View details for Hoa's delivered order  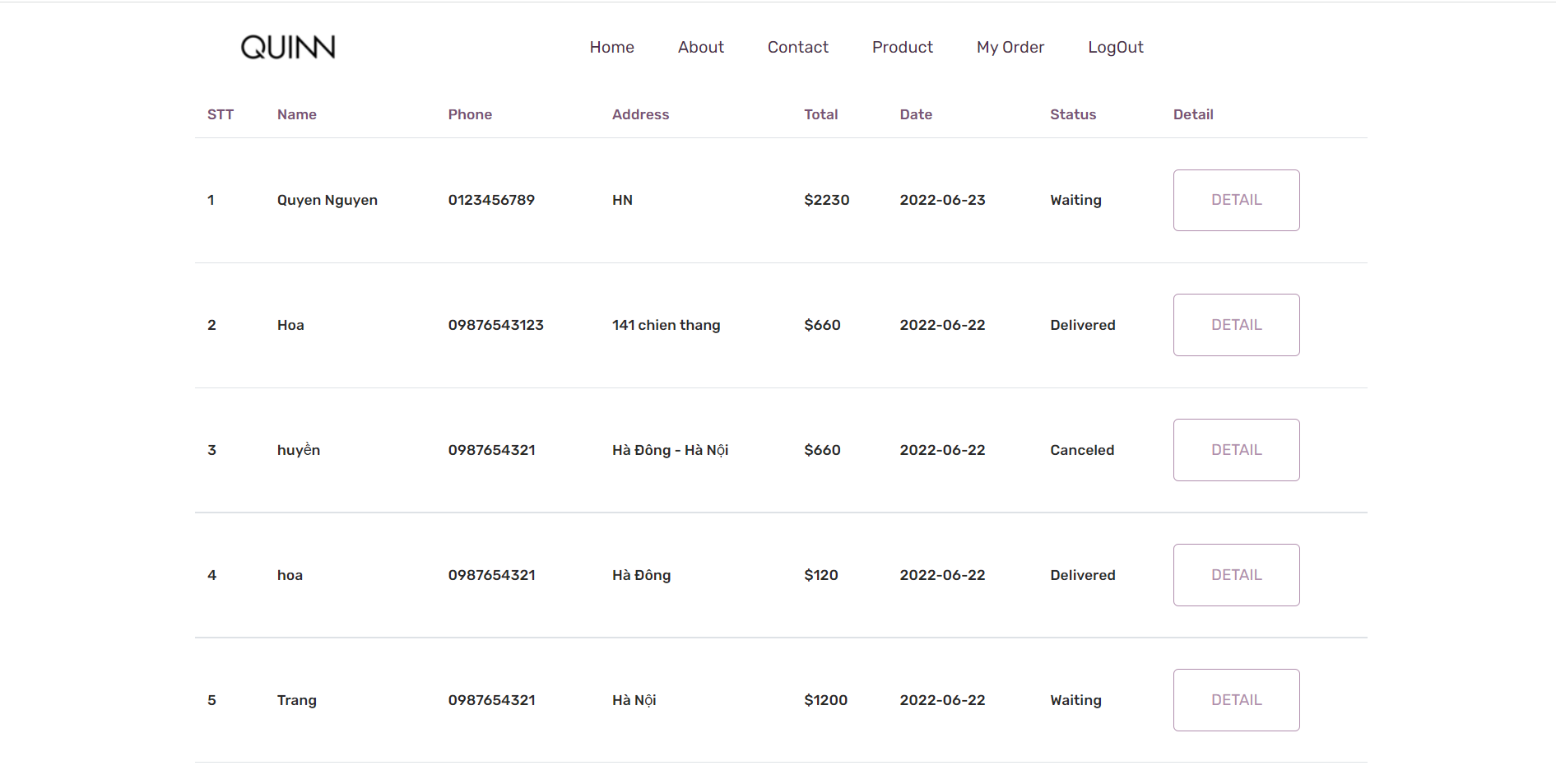click(1236, 324)
